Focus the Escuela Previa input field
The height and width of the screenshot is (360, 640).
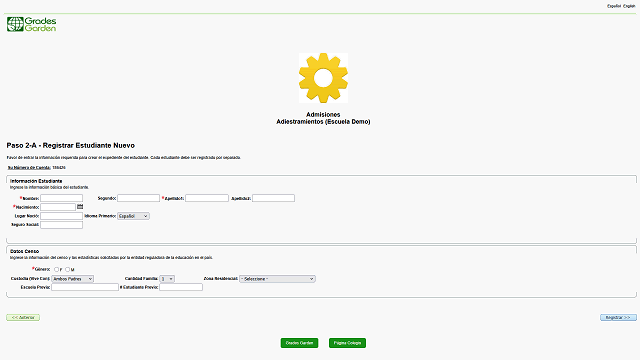tap(85, 287)
